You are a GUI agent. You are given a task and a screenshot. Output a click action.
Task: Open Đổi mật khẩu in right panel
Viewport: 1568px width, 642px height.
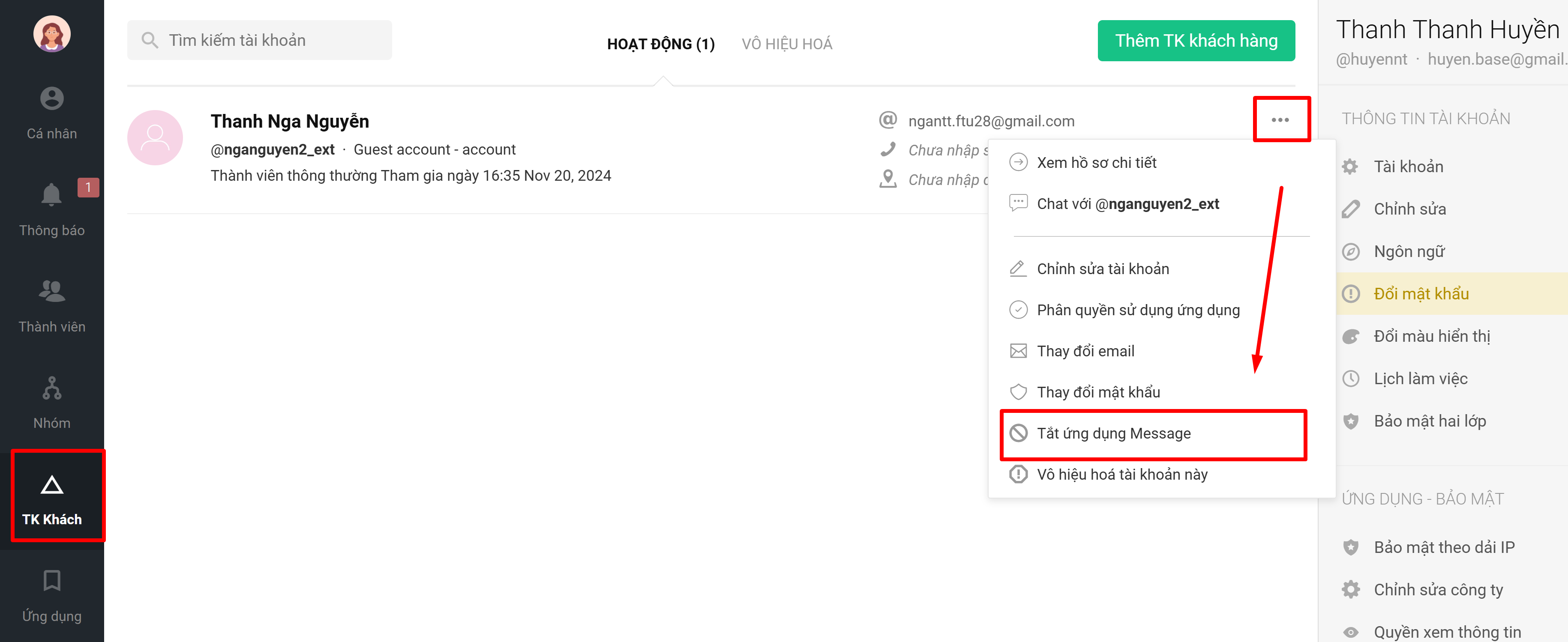(1420, 294)
